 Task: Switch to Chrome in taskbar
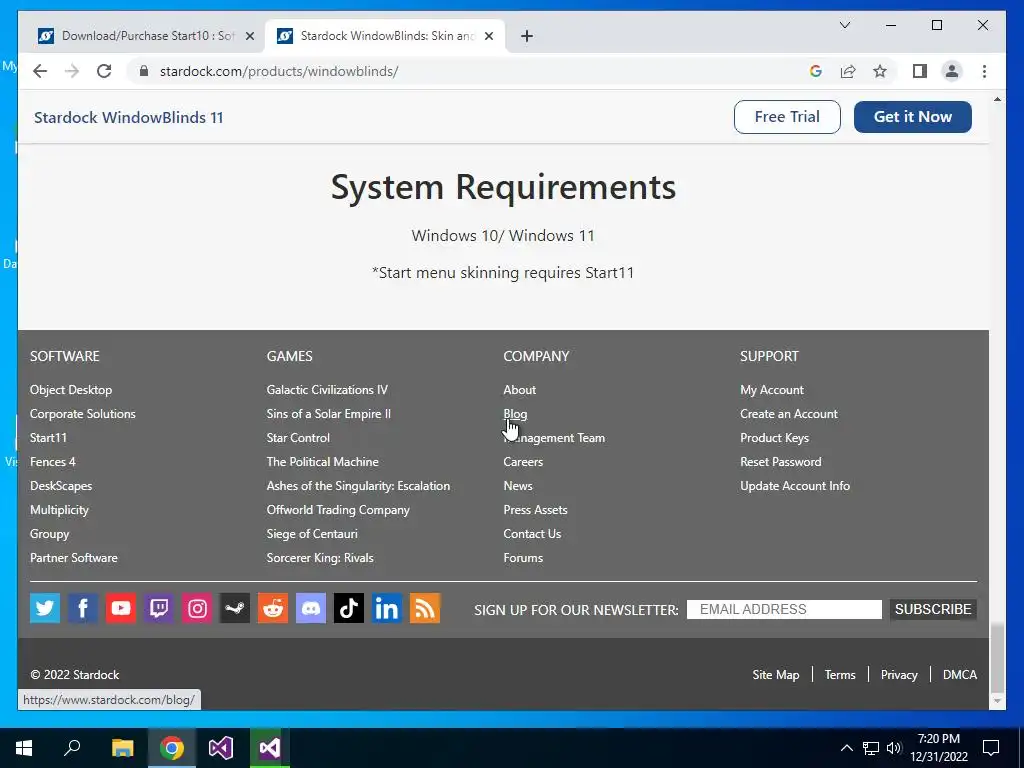tap(172, 748)
